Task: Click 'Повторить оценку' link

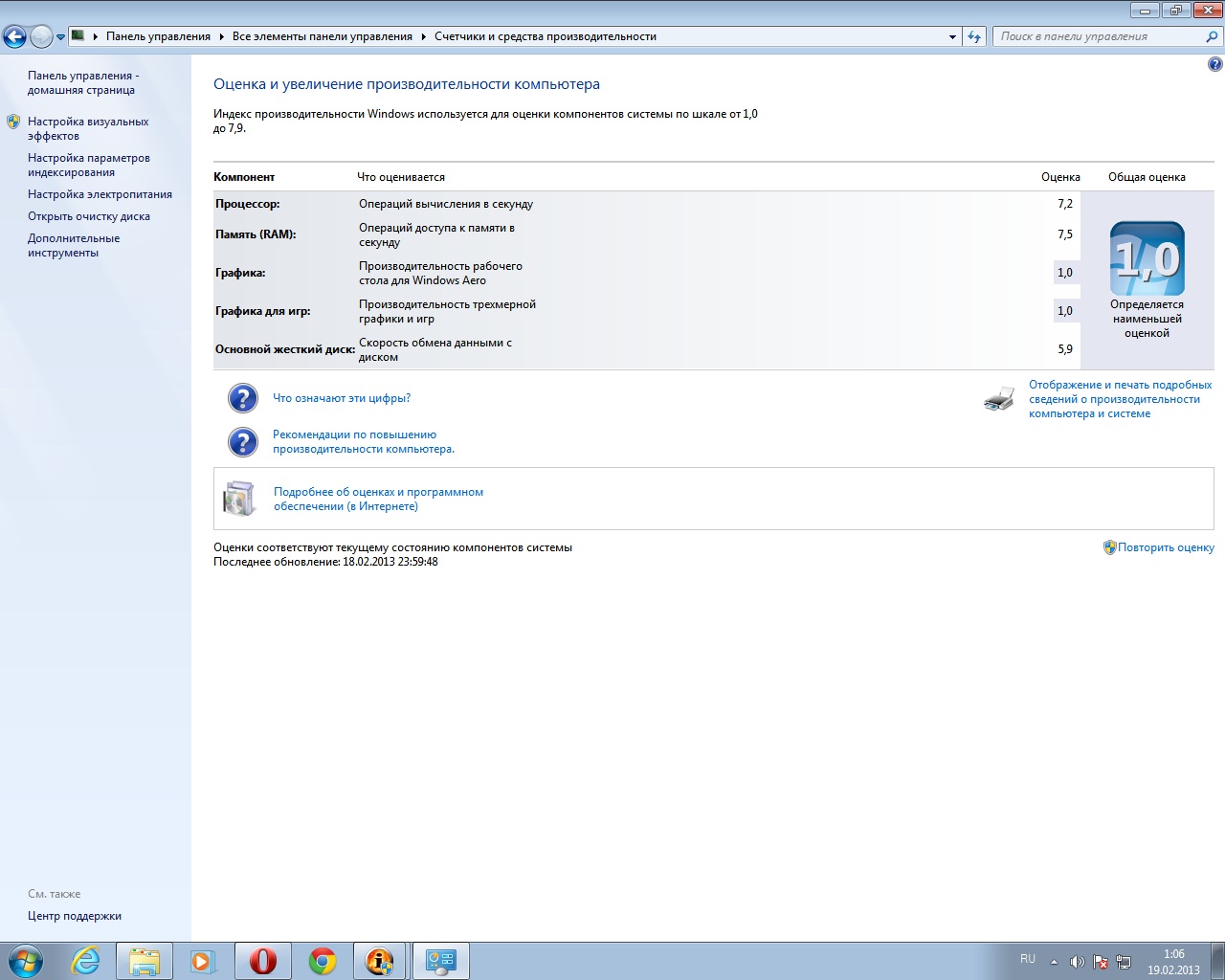Action: [x=1166, y=547]
